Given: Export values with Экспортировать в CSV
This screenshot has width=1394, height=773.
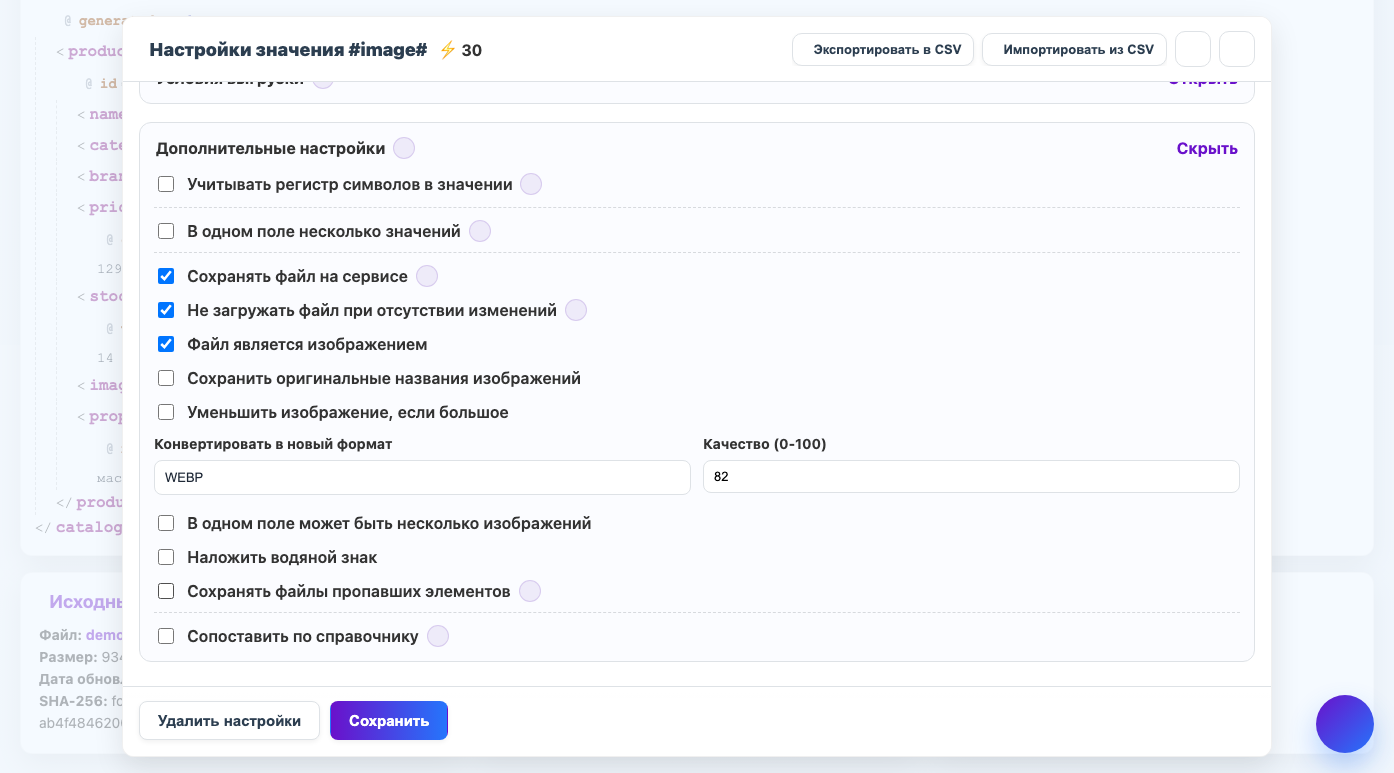Looking at the screenshot, I should click(883, 49).
